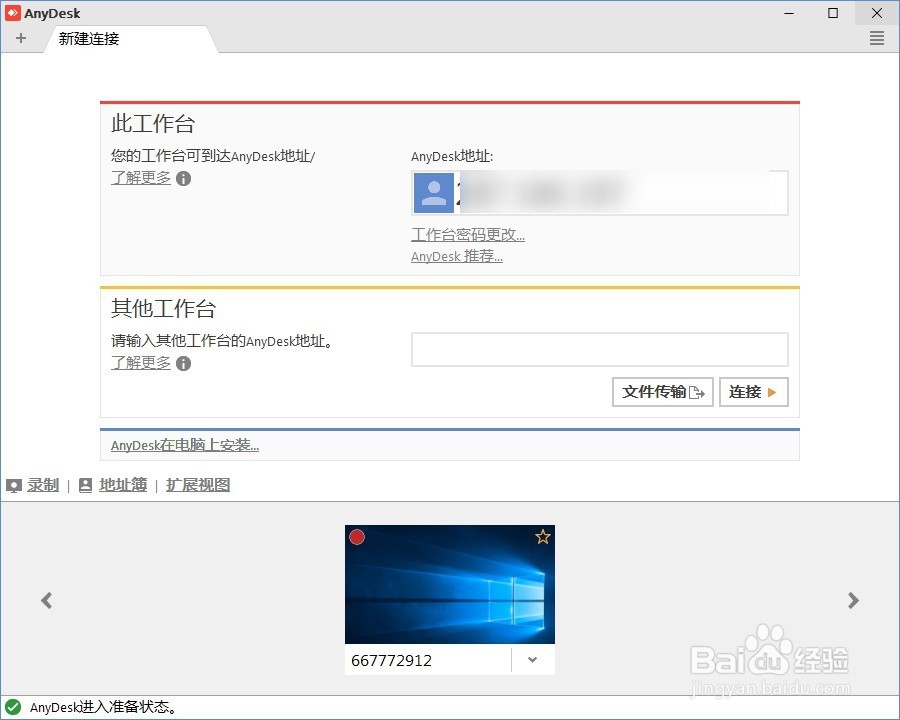Open a new tab with plus icon
Image resolution: width=900 pixels, height=720 pixels.
pos(21,38)
